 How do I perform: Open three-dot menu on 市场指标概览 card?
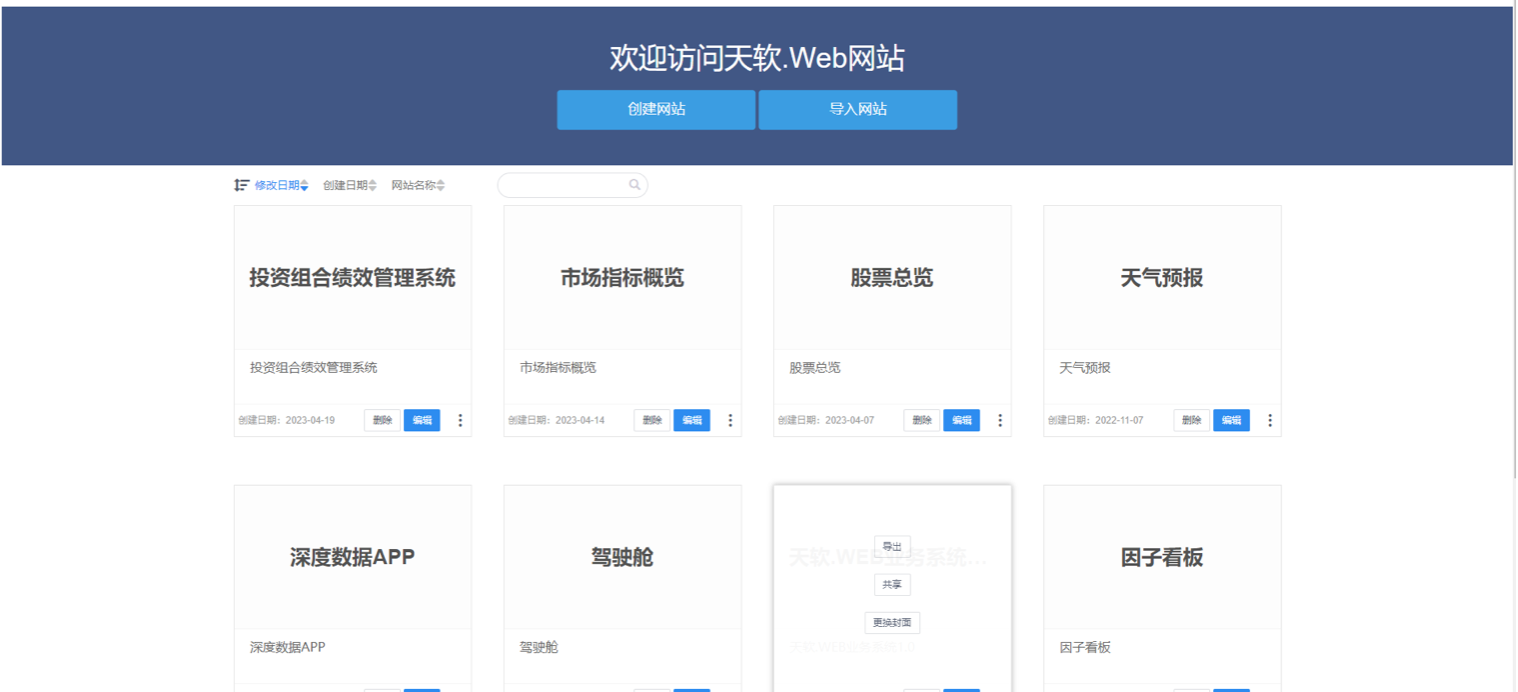(730, 421)
